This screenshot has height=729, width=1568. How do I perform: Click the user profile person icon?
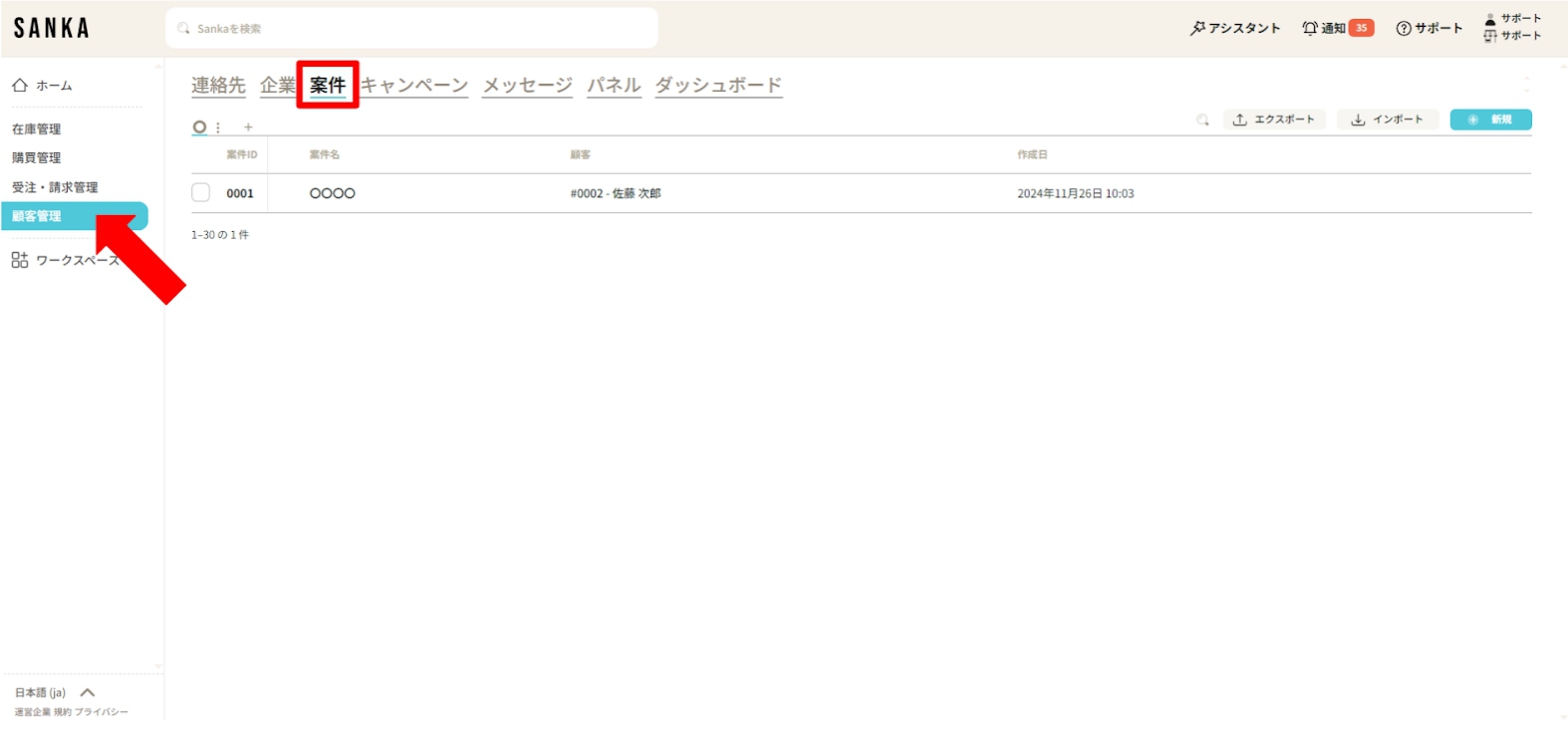click(1490, 19)
